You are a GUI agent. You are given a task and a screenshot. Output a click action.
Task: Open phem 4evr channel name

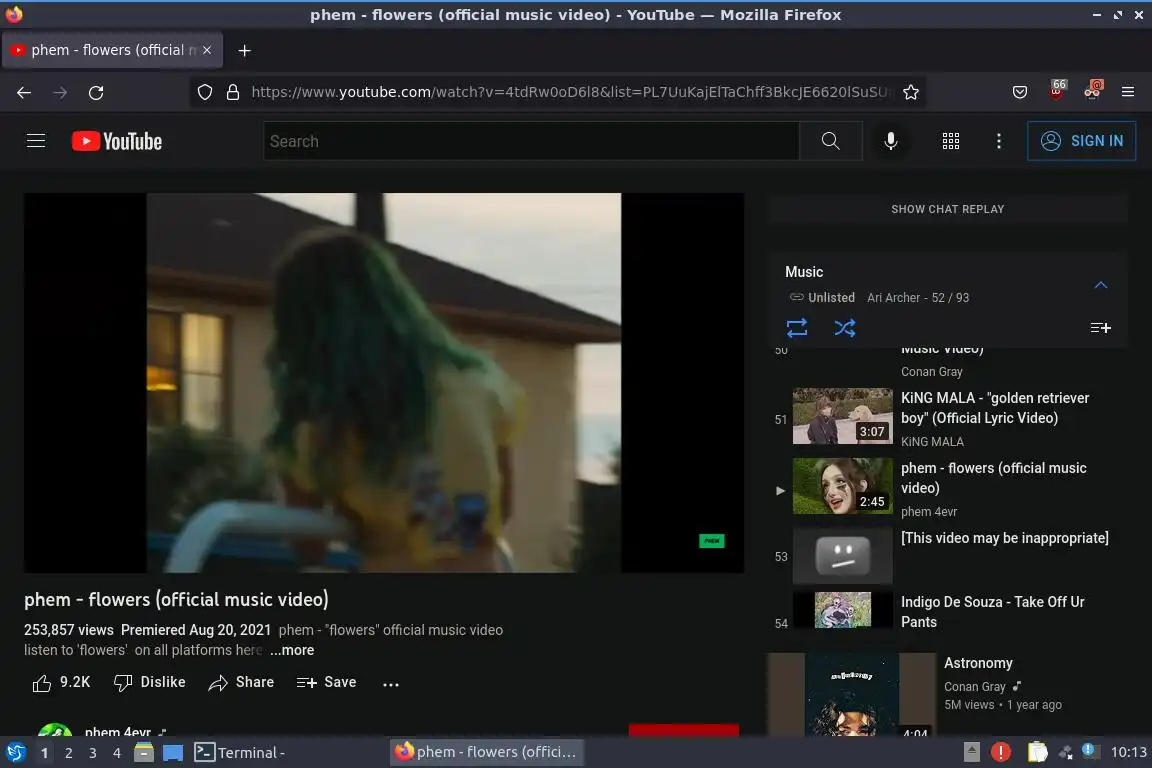tap(118, 732)
